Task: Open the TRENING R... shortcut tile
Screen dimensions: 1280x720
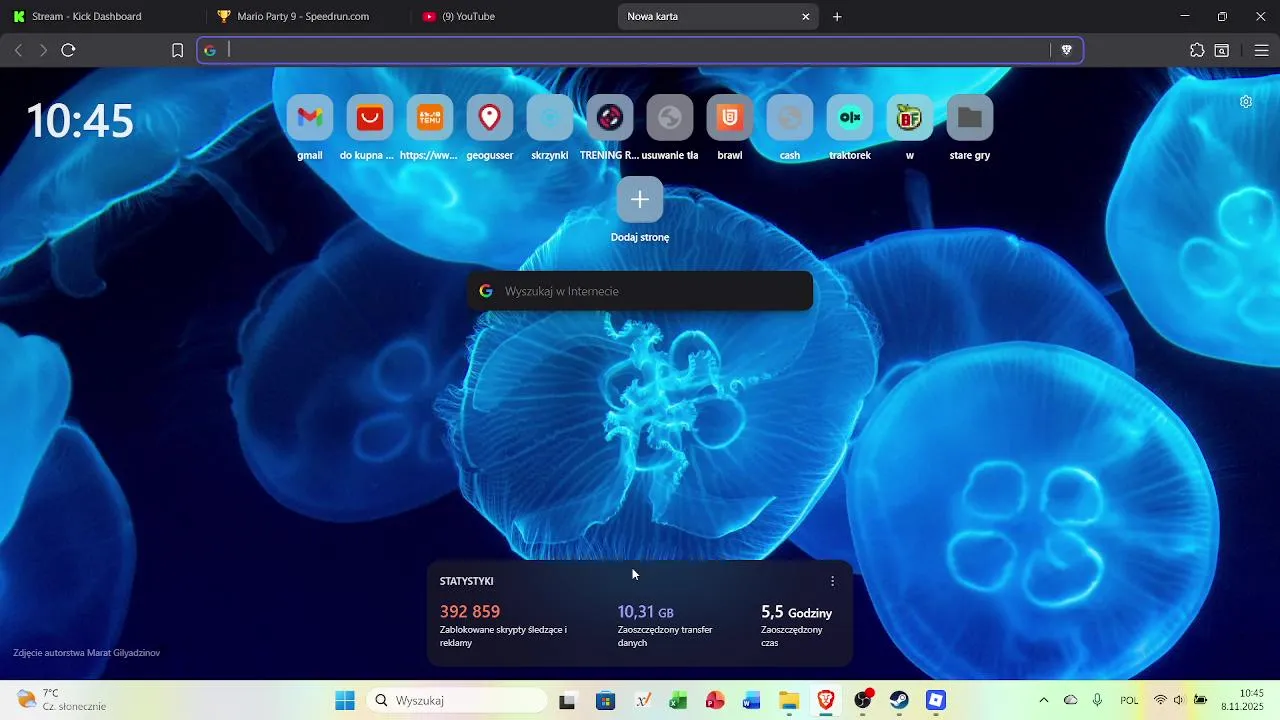Action: point(610,118)
